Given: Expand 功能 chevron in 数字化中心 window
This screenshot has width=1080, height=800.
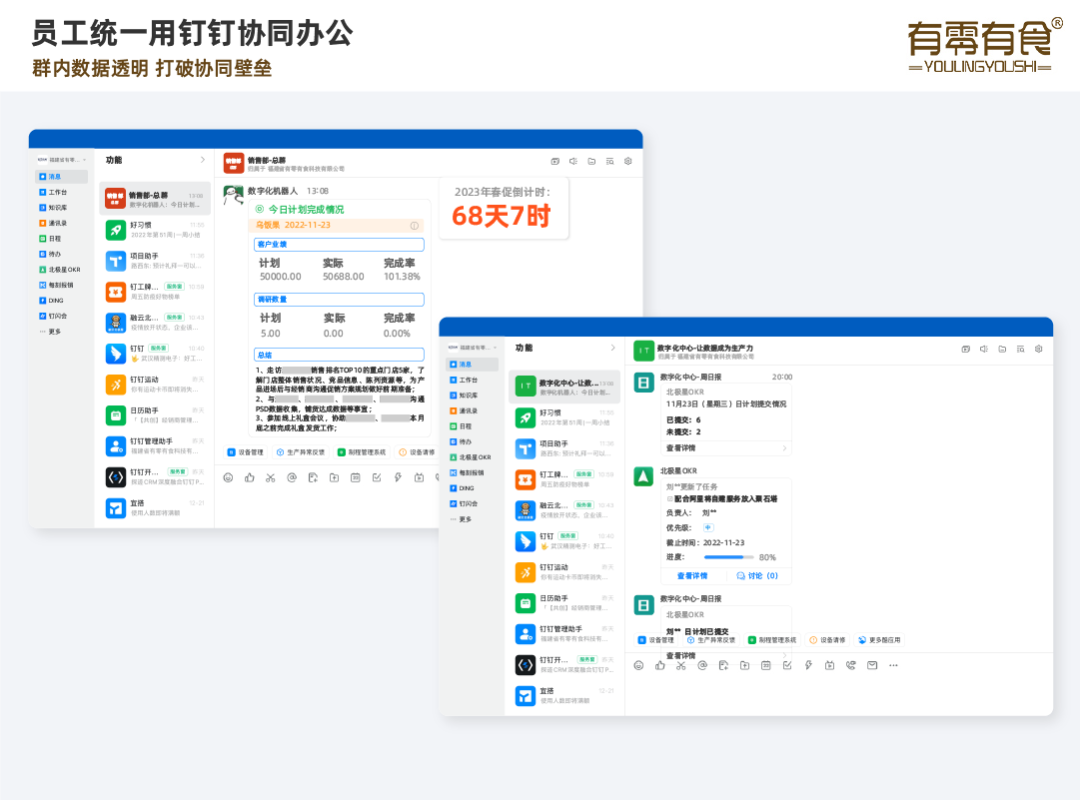Looking at the screenshot, I should (x=613, y=347).
